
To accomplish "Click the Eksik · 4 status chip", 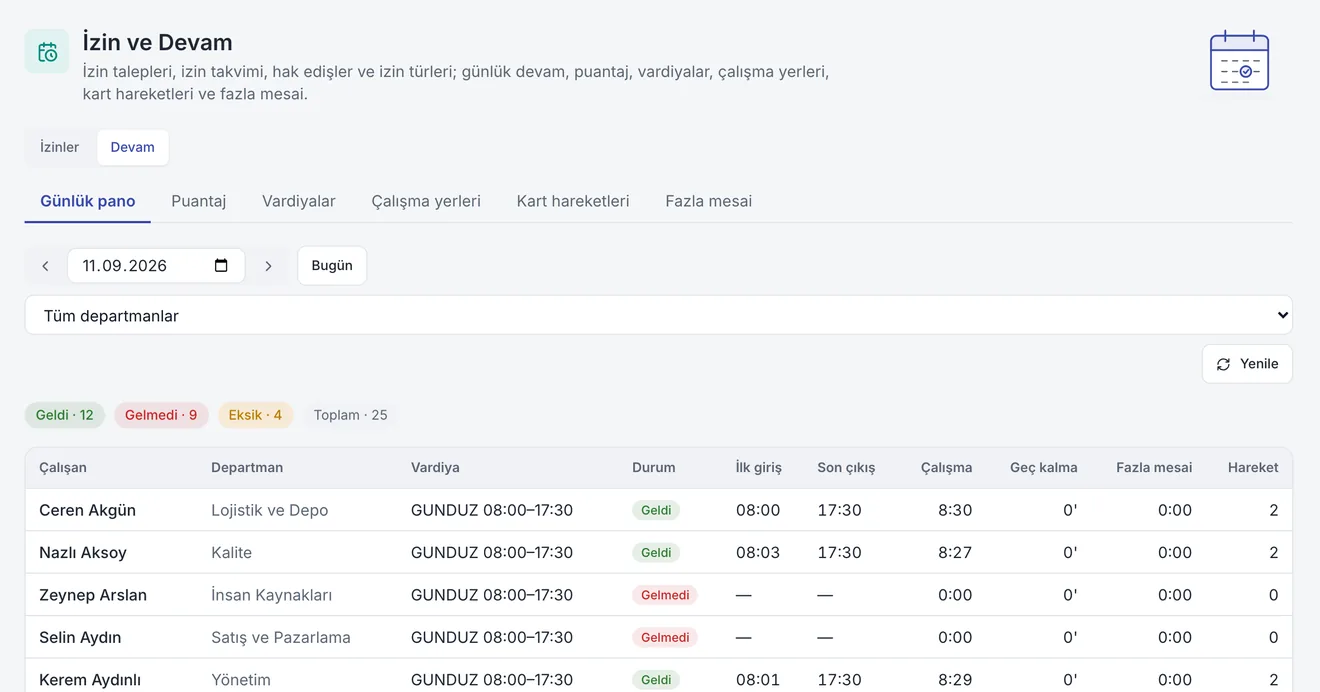I will [255, 415].
